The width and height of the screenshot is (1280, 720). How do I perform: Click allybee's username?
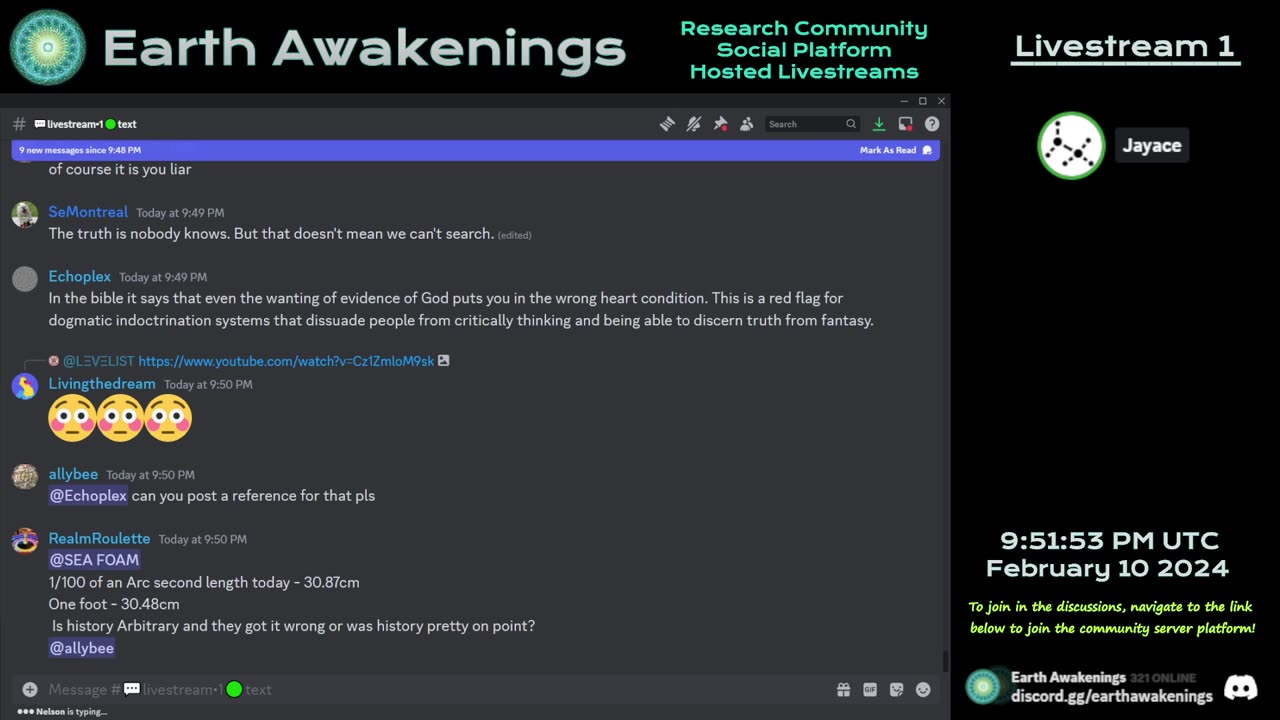73,475
